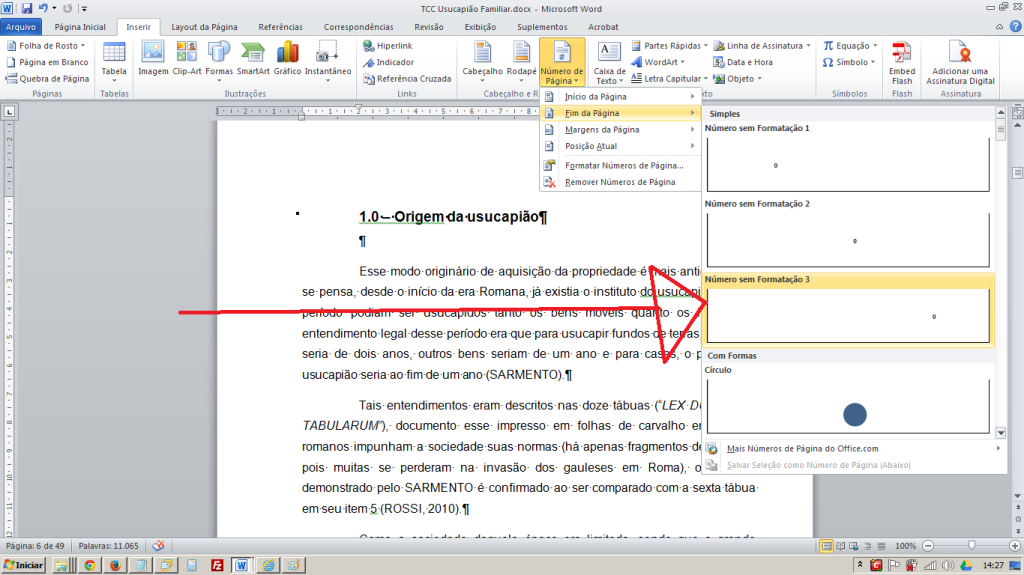Click Número de Página button
Image resolution: width=1024 pixels, height=575 pixels.
[562, 62]
